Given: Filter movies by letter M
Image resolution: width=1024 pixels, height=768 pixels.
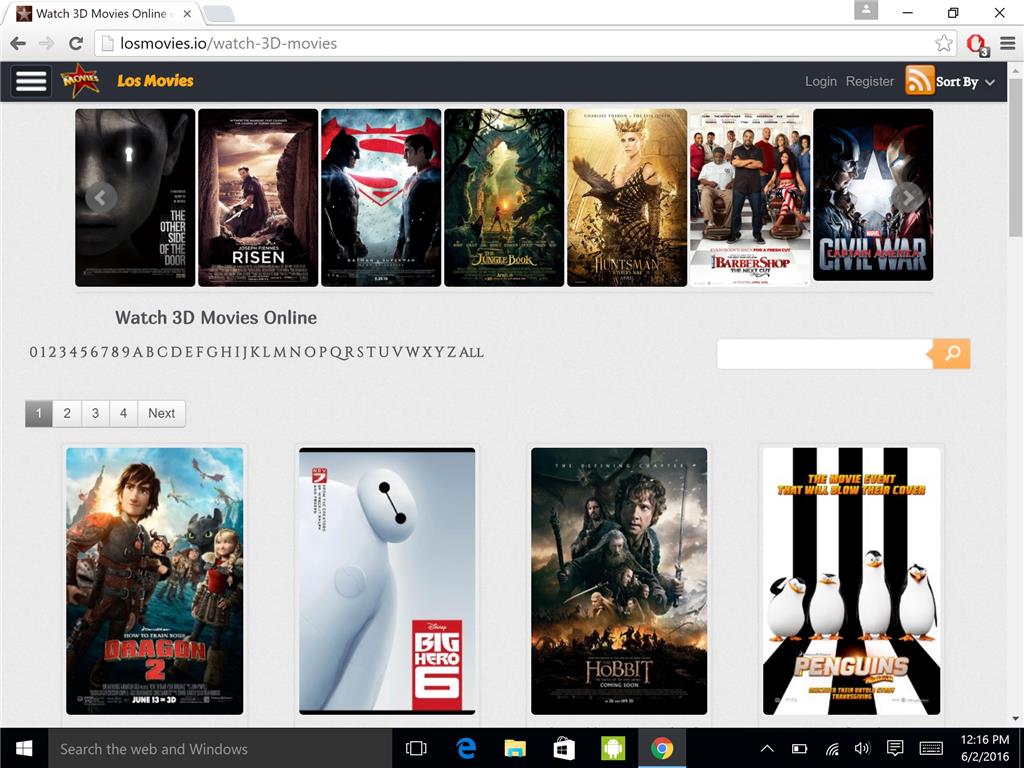Looking at the screenshot, I should pos(280,352).
